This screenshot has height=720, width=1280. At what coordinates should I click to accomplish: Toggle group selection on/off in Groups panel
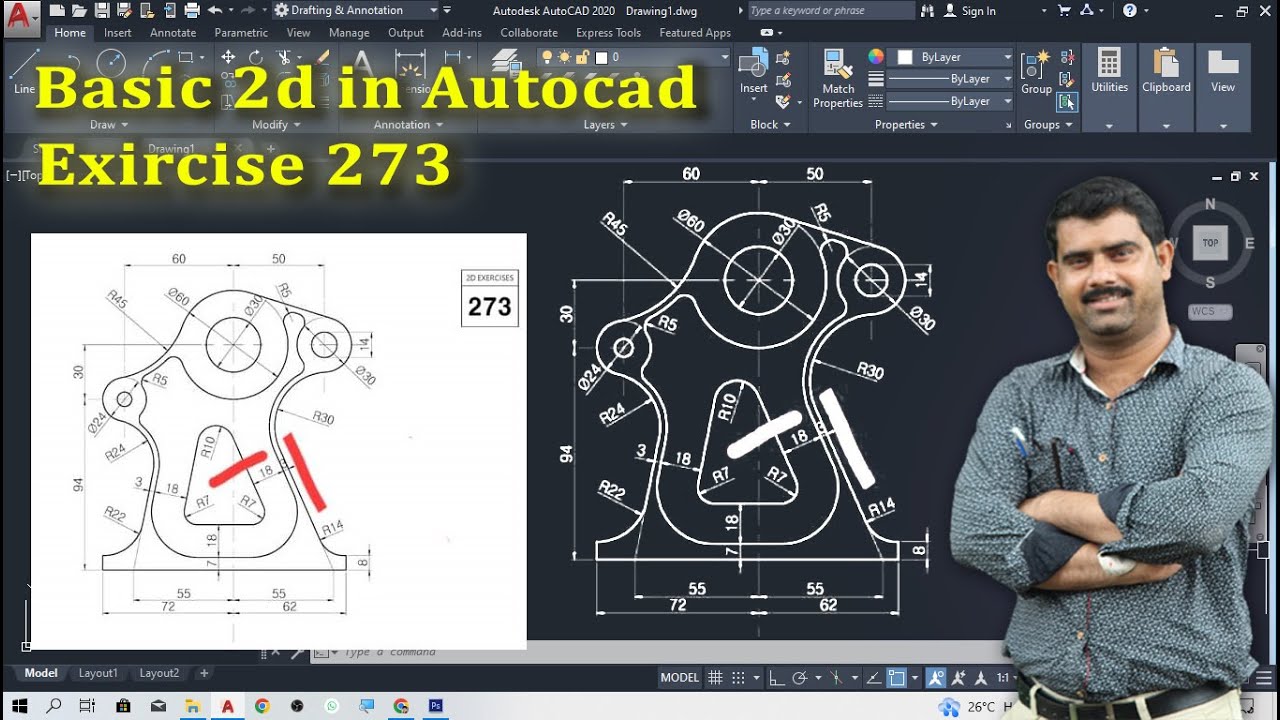pos(1068,101)
